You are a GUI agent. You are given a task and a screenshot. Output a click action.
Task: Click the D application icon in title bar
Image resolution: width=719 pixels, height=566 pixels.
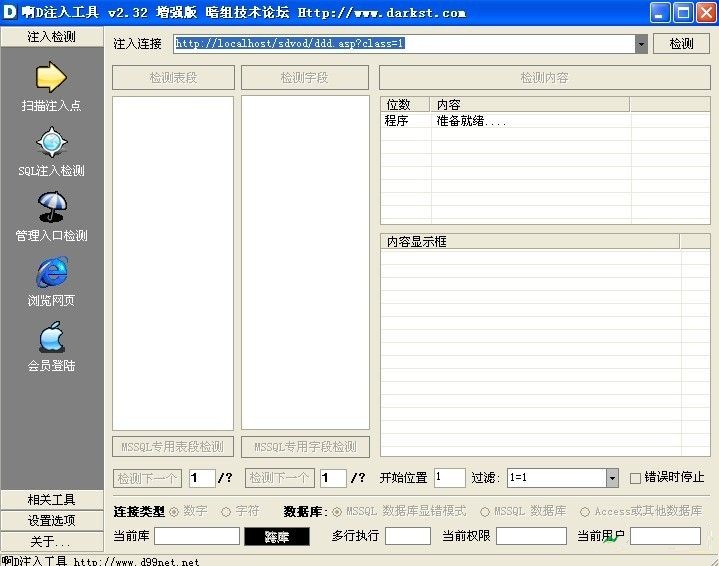pos(10,11)
